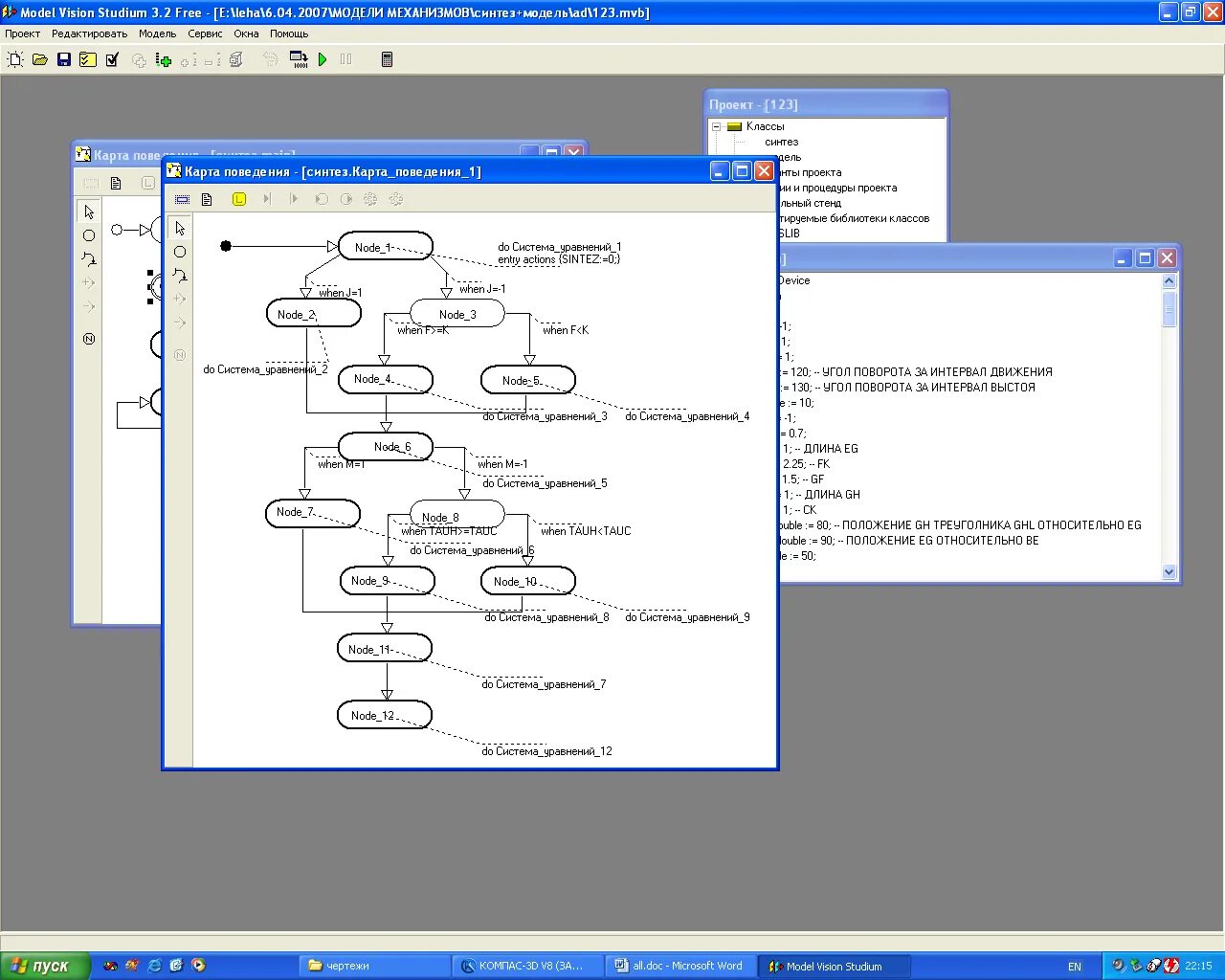
Task: Select Node_4 in behavior map
Action: [385, 379]
